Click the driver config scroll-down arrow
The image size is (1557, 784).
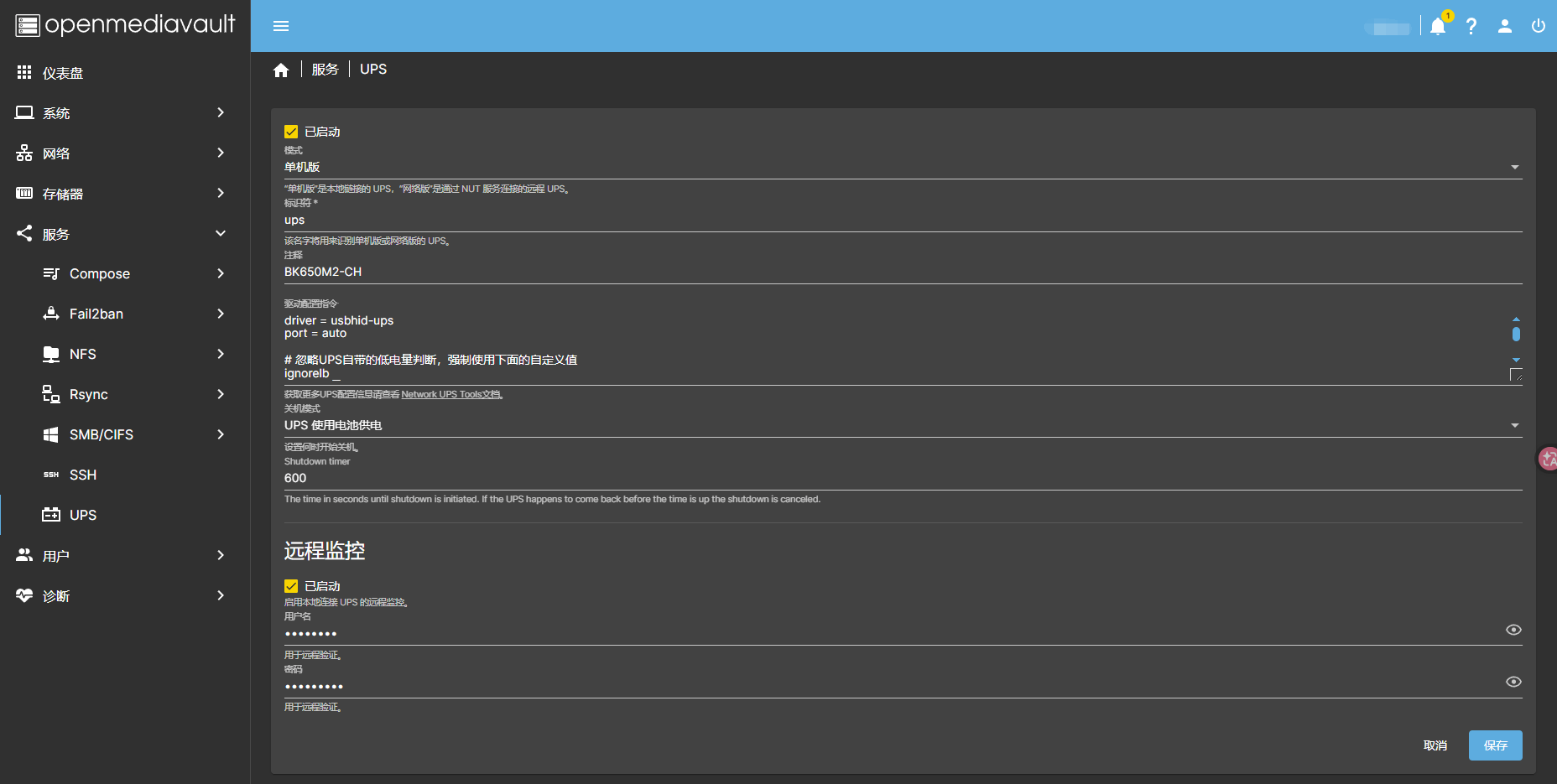click(x=1516, y=360)
